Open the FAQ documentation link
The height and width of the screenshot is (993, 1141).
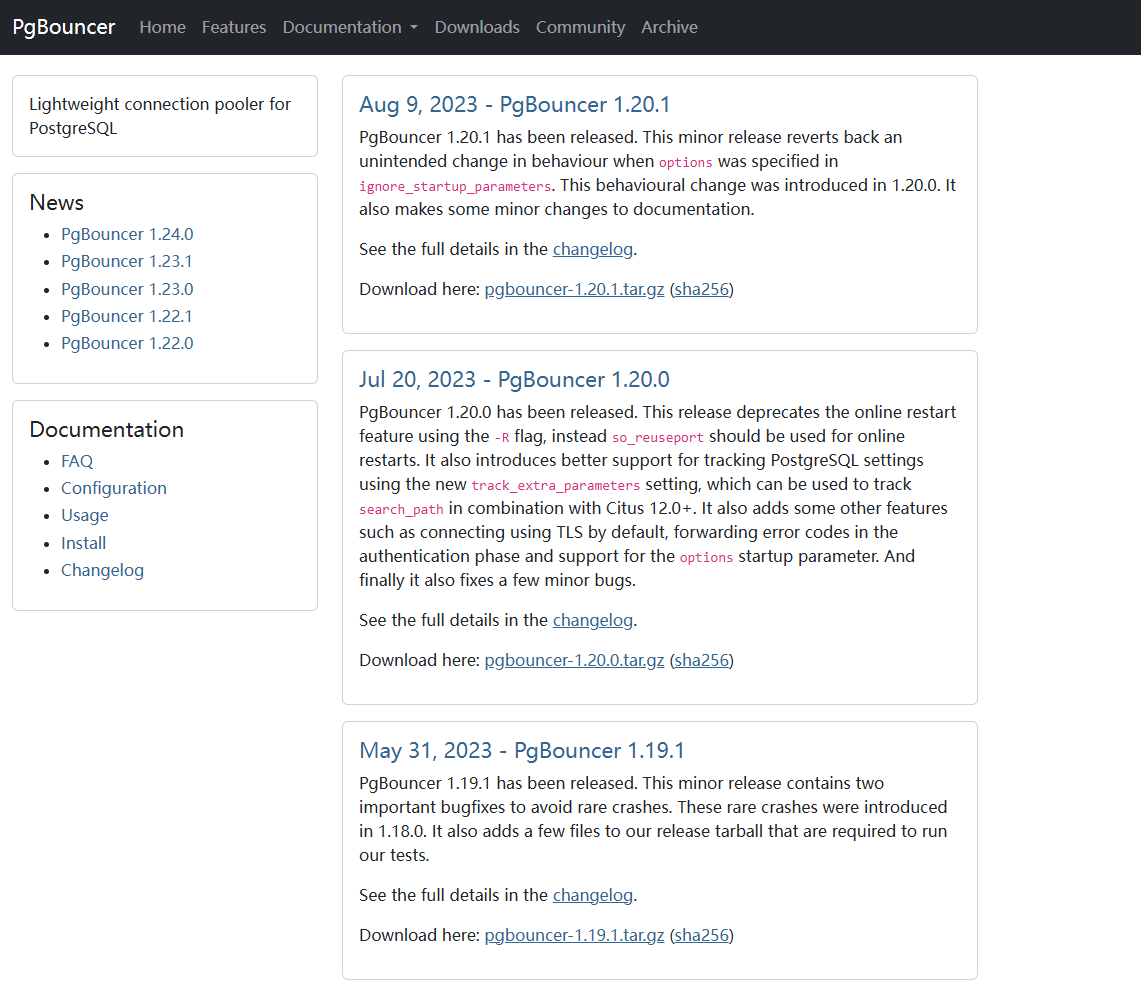[77, 461]
